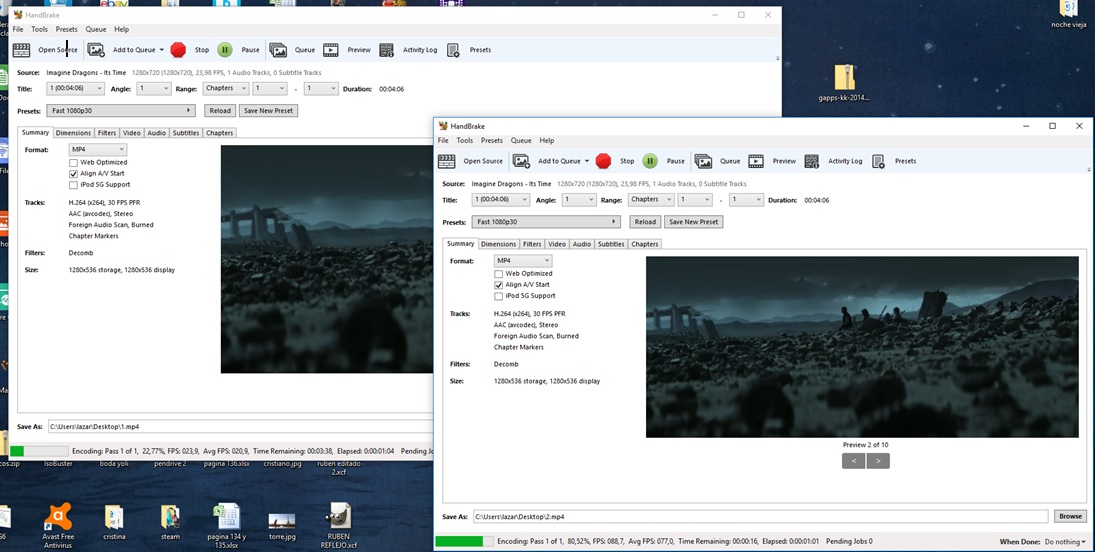The width and height of the screenshot is (1095, 552).
Task: Open Format MP4 dropdown in front HandBrake window
Action: [x=523, y=261]
